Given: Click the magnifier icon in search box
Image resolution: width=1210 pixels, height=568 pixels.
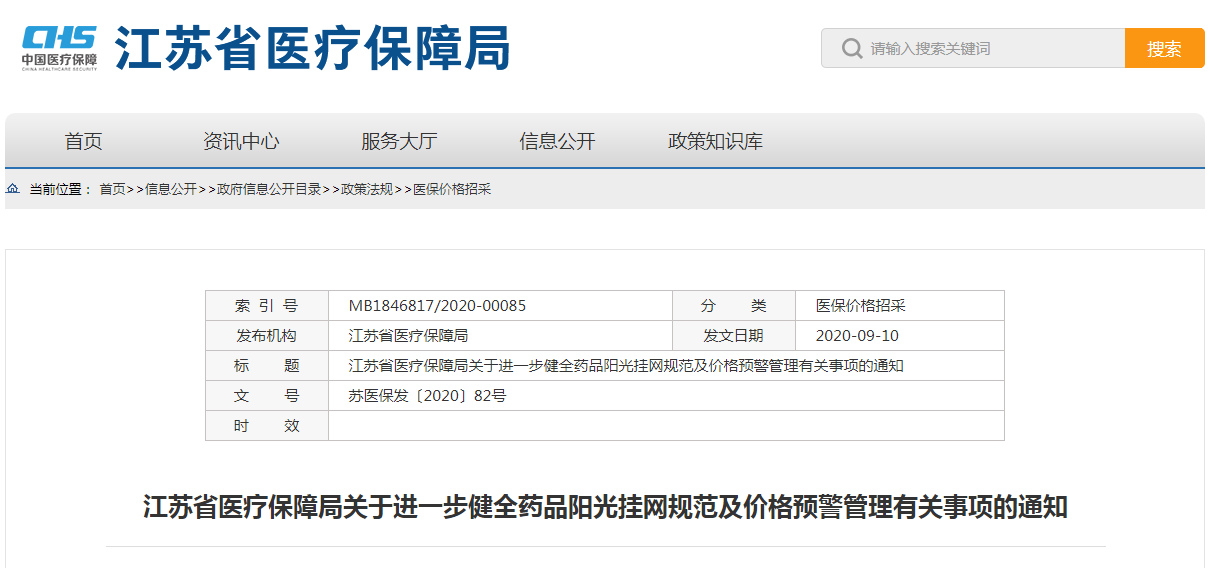Looking at the screenshot, I should (852, 49).
